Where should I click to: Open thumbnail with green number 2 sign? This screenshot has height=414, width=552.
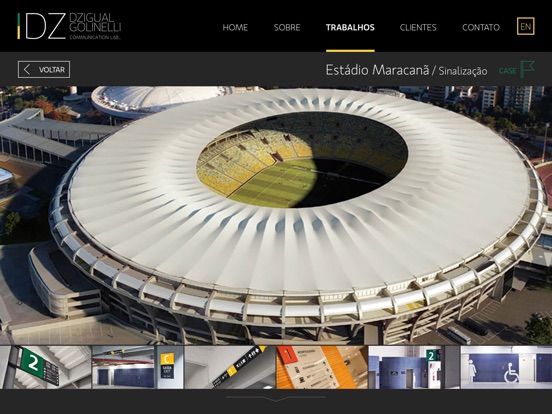[x=45, y=367]
